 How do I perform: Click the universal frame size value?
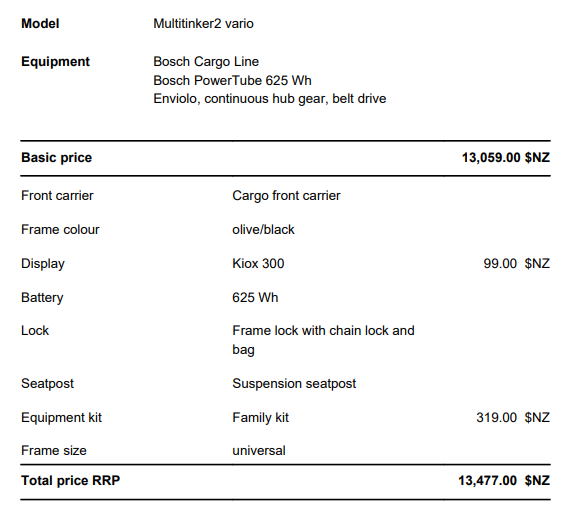(x=259, y=451)
